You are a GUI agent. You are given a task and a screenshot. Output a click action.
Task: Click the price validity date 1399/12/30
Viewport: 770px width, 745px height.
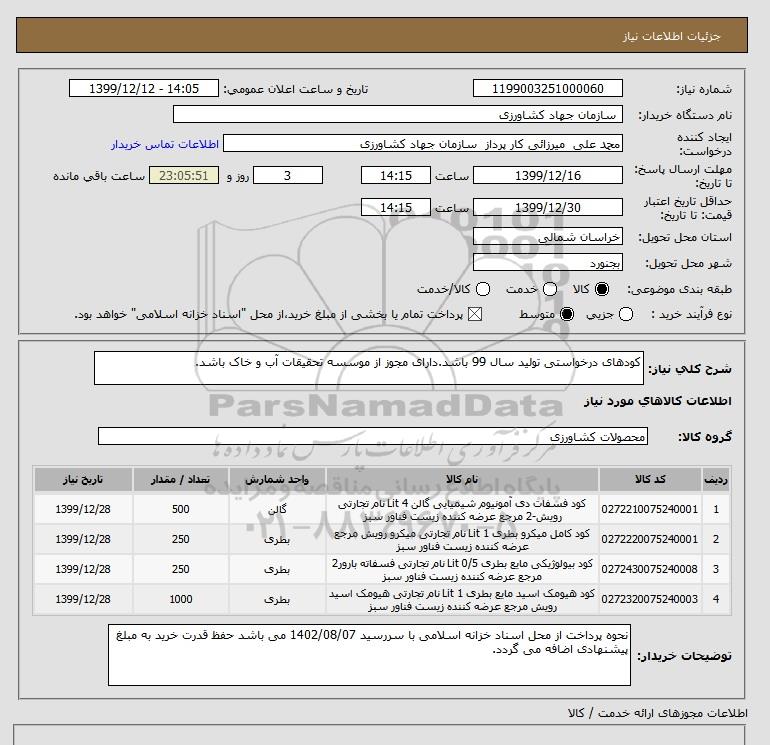pos(548,207)
